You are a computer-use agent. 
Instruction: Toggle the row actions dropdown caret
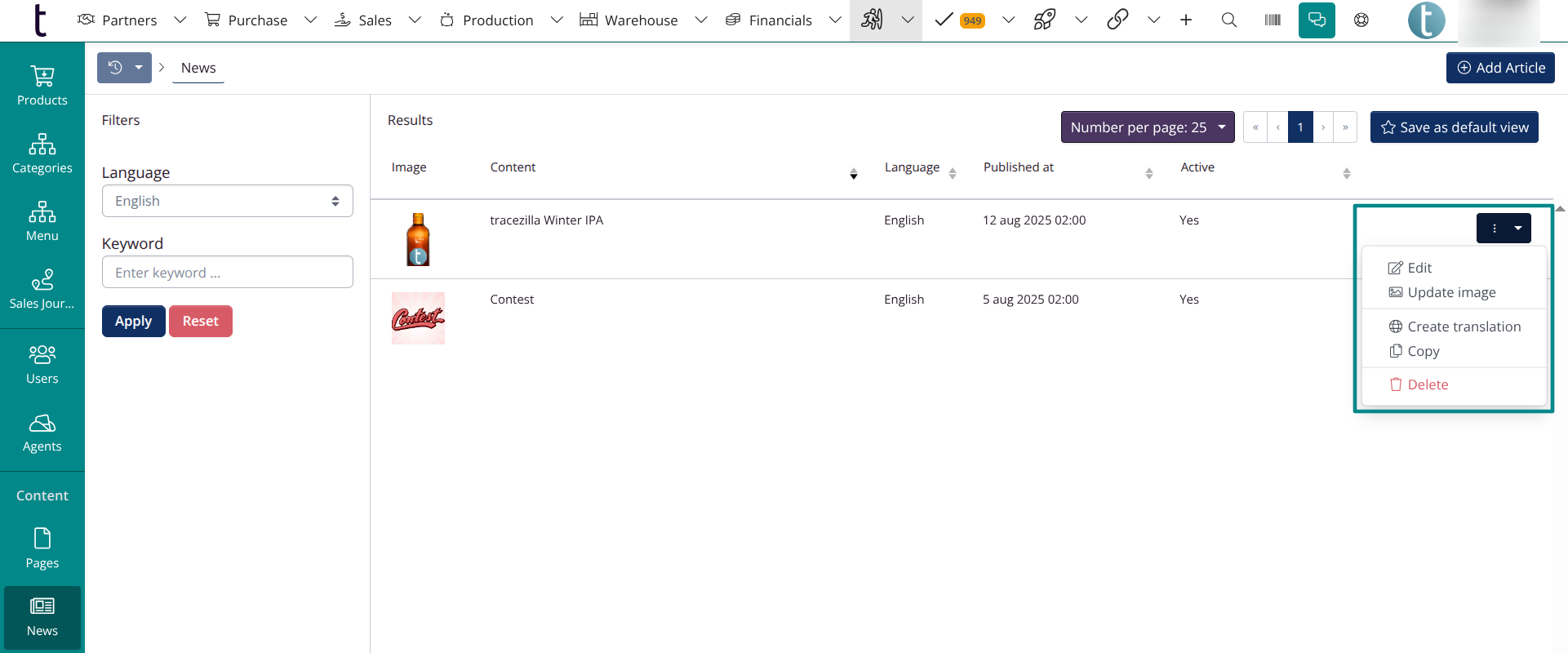(x=1518, y=228)
